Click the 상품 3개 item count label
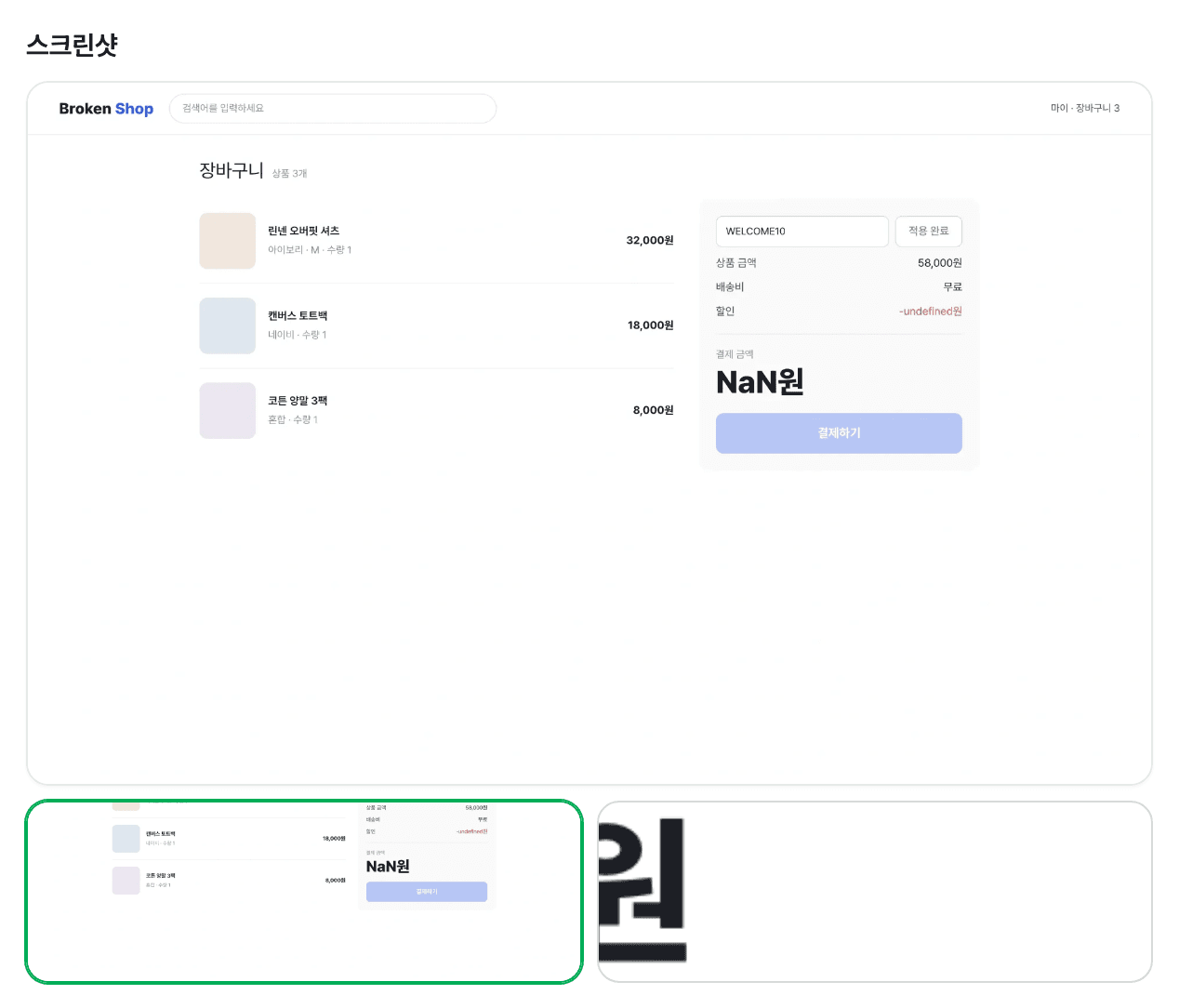 pos(289,174)
